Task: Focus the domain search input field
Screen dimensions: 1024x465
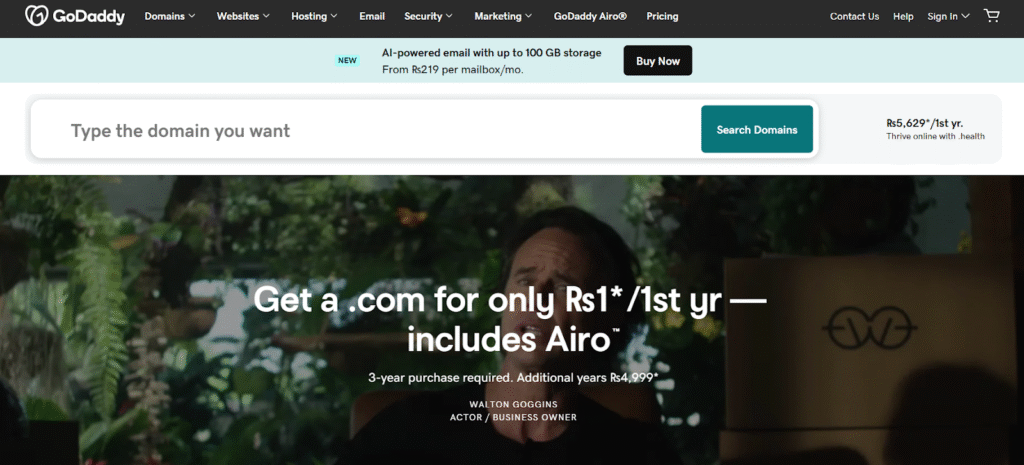Action: (366, 129)
